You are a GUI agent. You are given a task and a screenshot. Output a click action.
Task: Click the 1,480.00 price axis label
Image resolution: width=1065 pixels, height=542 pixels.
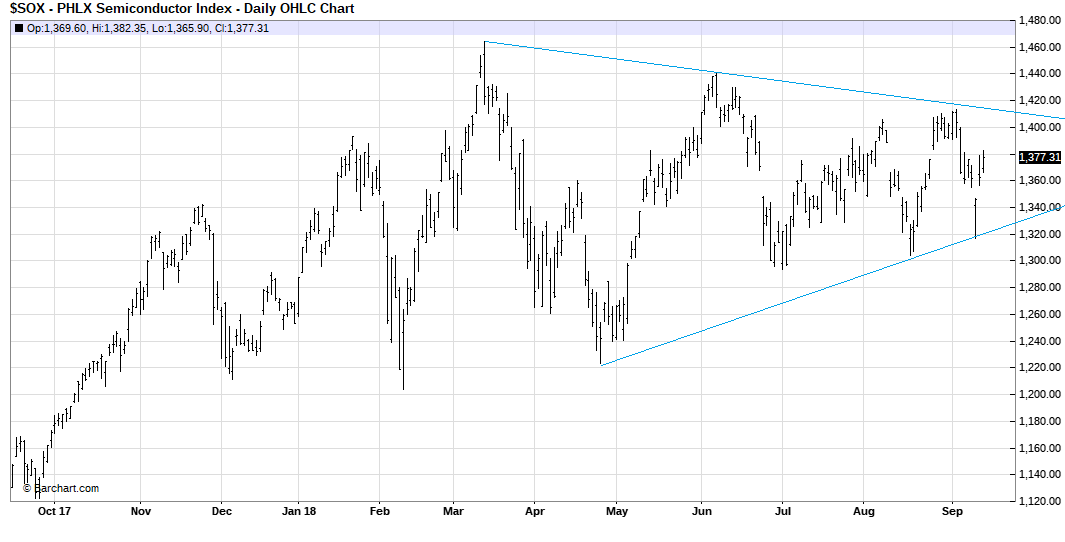[1040, 20]
